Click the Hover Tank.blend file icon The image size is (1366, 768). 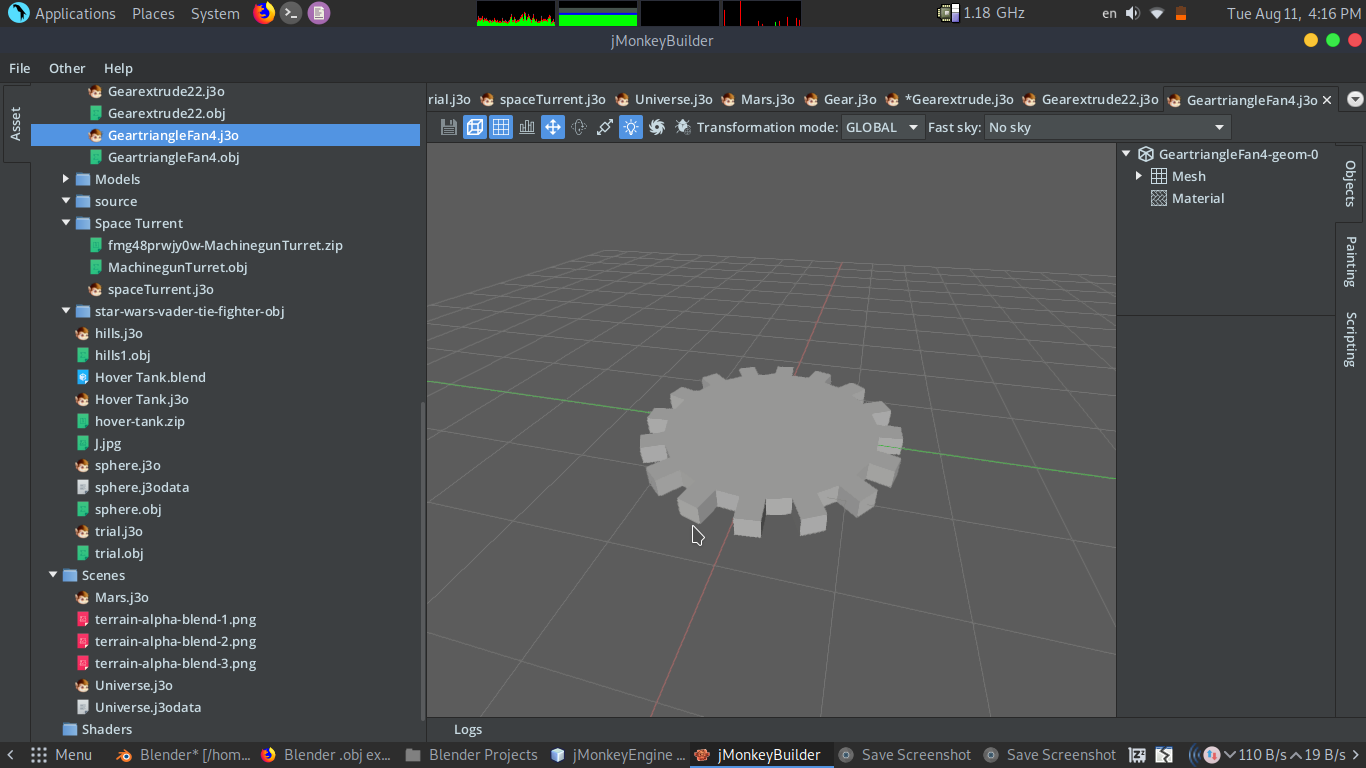click(x=83, y=377)
